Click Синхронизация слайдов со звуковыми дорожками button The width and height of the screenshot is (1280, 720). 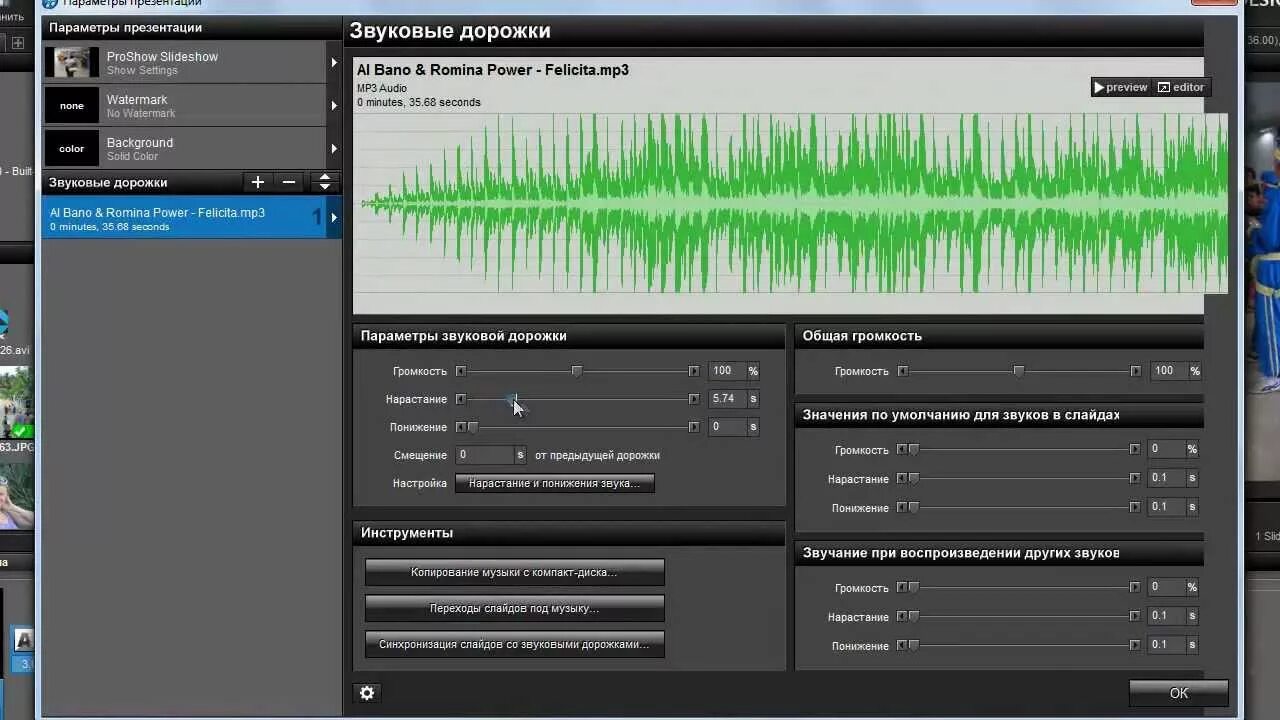click(x=514, y=644)
